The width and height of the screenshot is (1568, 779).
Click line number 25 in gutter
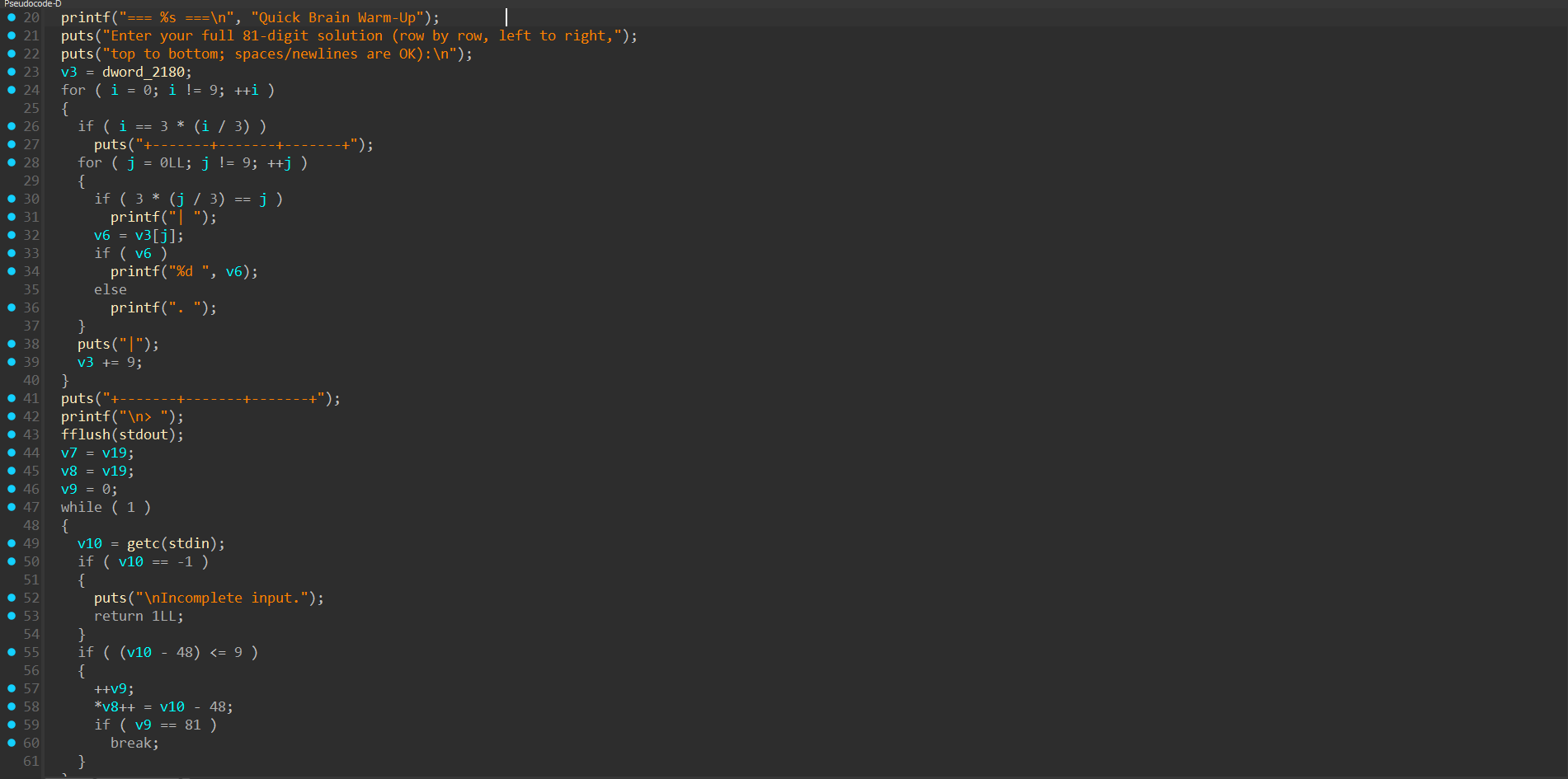click(x=31, y=108)
